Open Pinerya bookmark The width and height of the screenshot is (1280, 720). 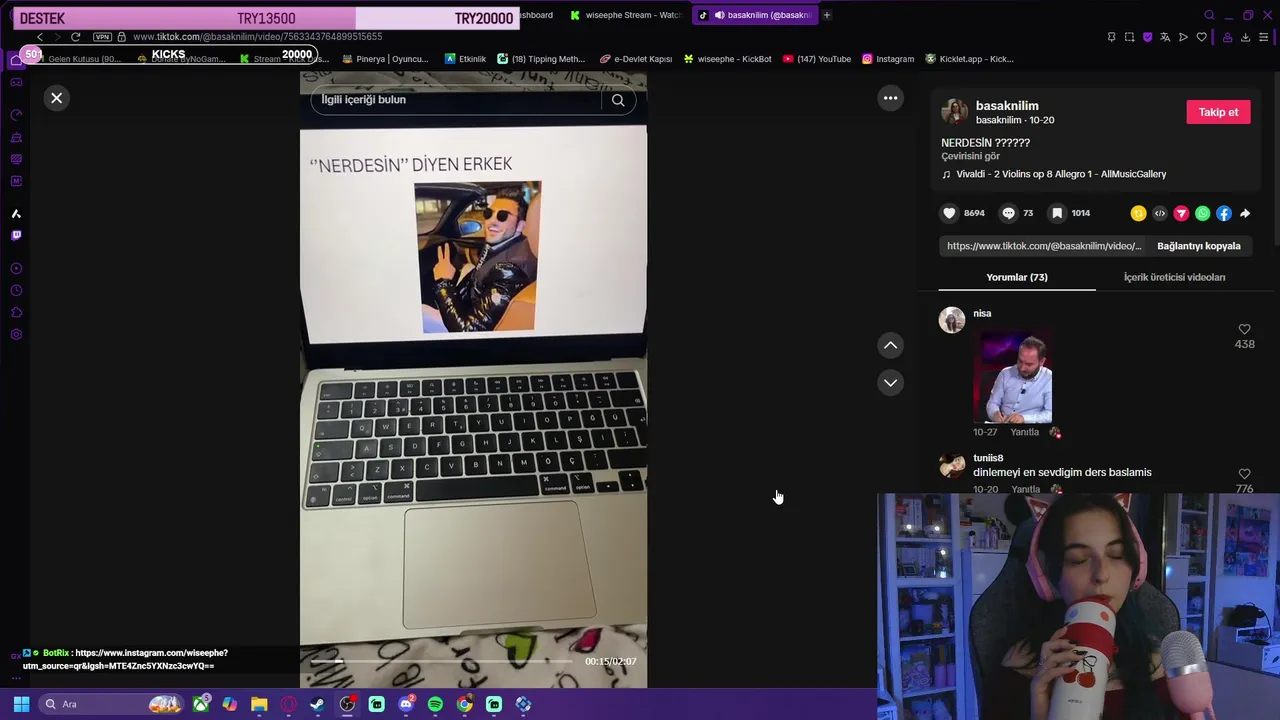385,59
